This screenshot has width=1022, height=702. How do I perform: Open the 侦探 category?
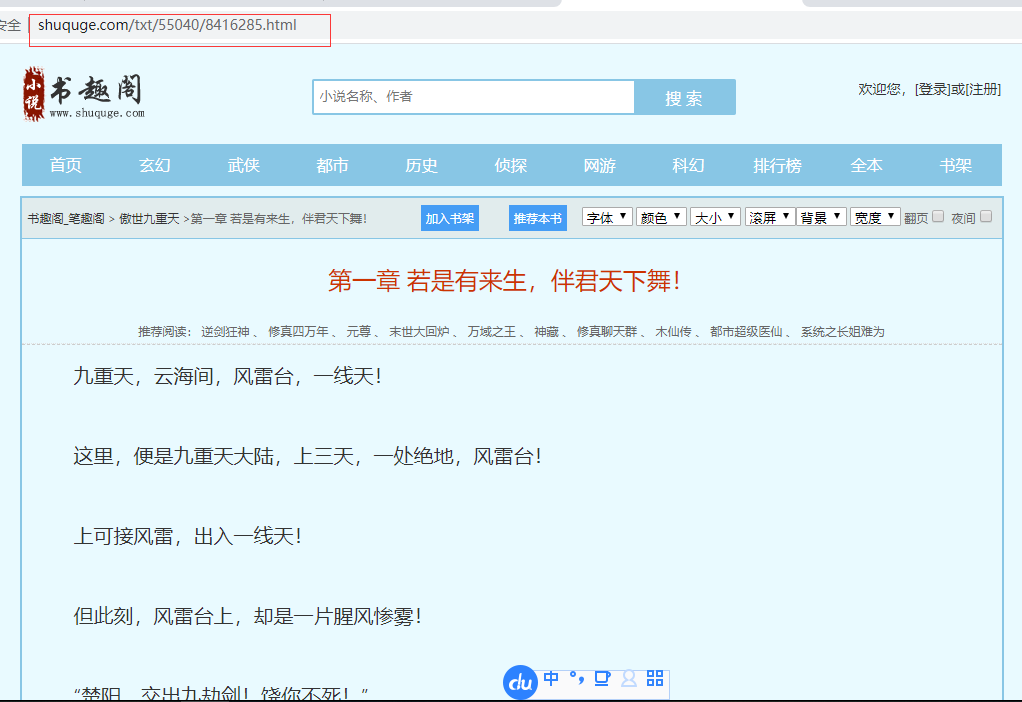(x=510, y=165)
